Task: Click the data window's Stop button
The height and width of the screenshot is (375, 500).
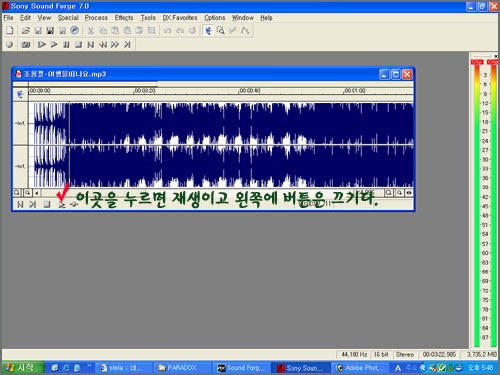Action: (x=47, y=204)
